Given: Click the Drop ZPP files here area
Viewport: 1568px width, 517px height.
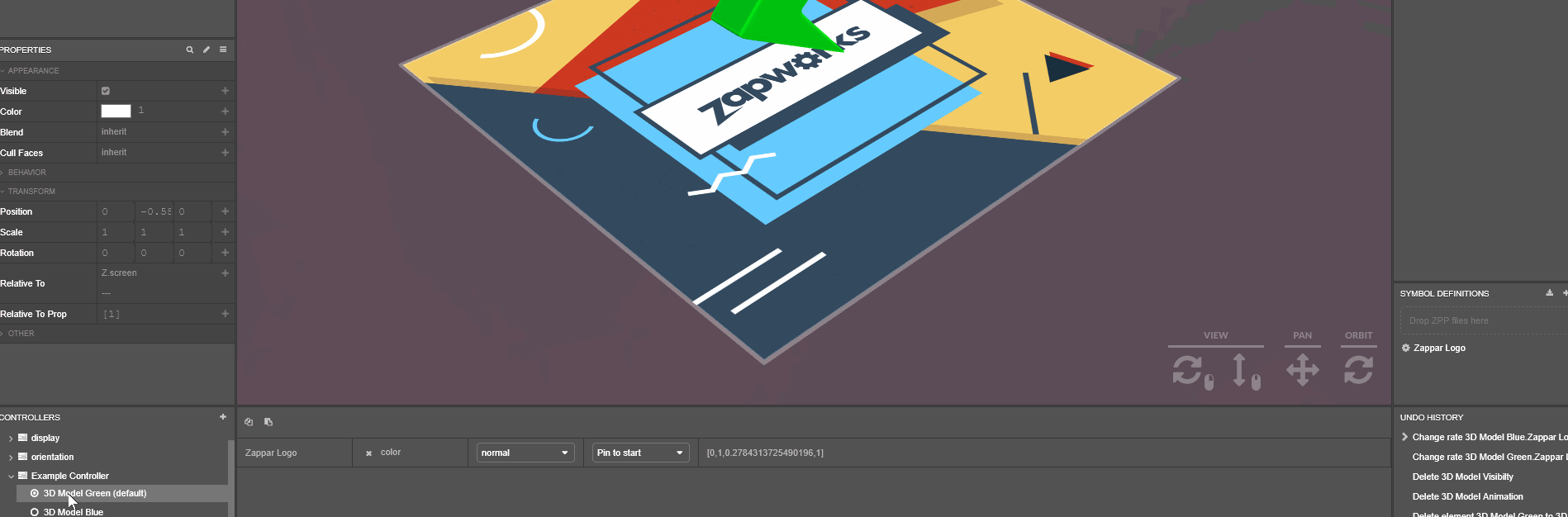Looking at the screenshot, I should coord(1484,320).
